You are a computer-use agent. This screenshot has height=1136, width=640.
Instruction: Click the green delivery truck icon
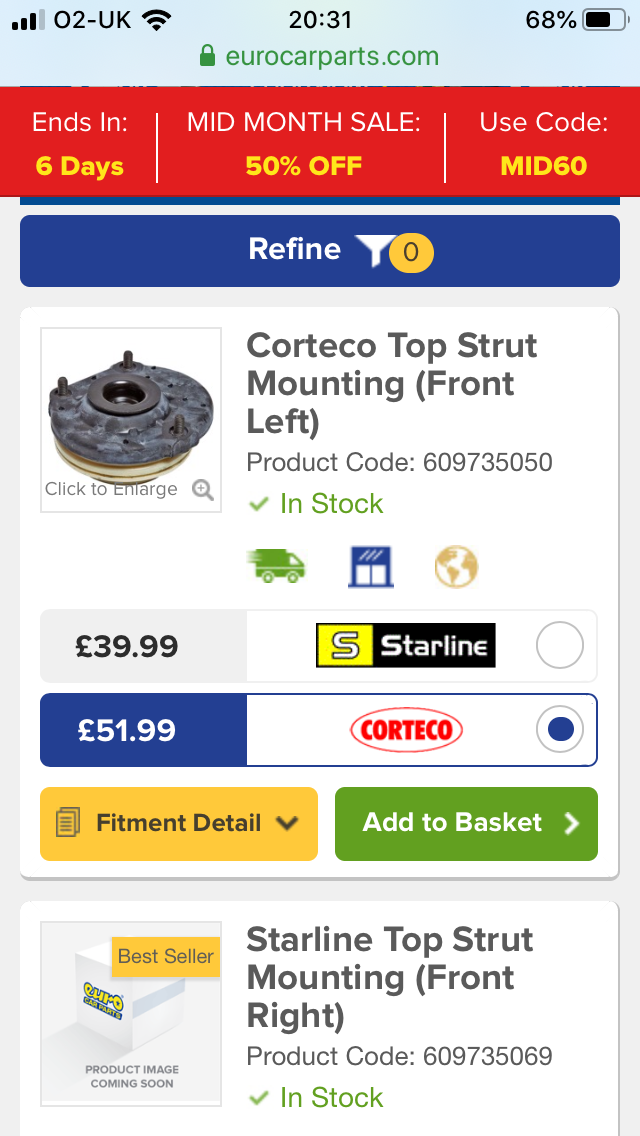[276, 568]
